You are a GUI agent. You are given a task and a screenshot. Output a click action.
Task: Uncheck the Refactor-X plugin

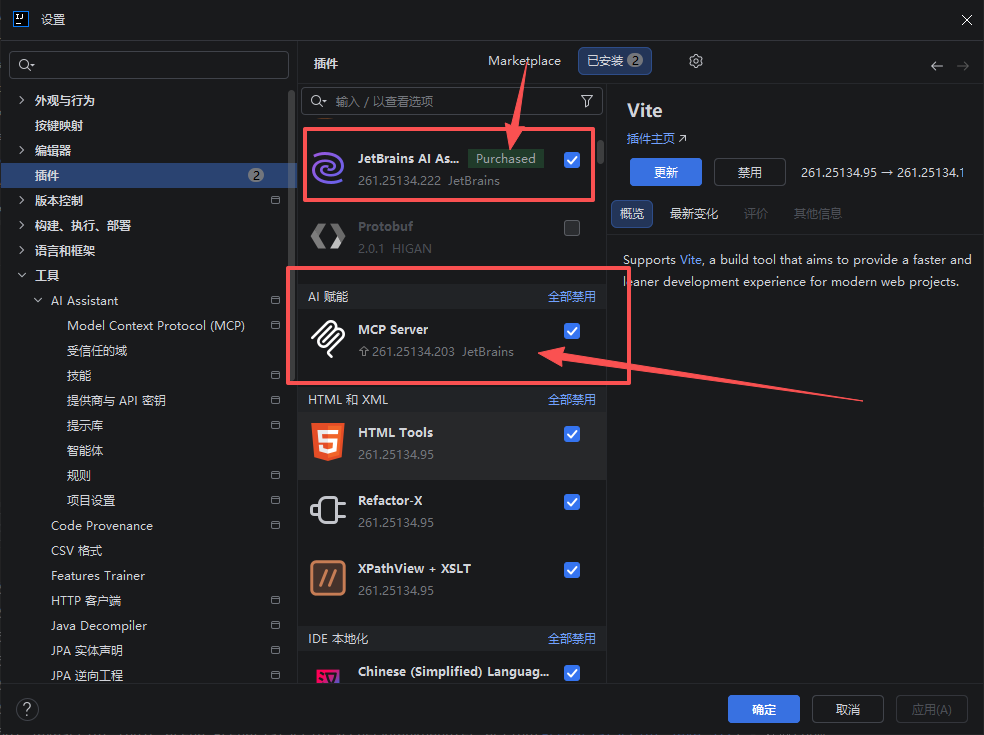pyautogui.click(x=572, y=502)
